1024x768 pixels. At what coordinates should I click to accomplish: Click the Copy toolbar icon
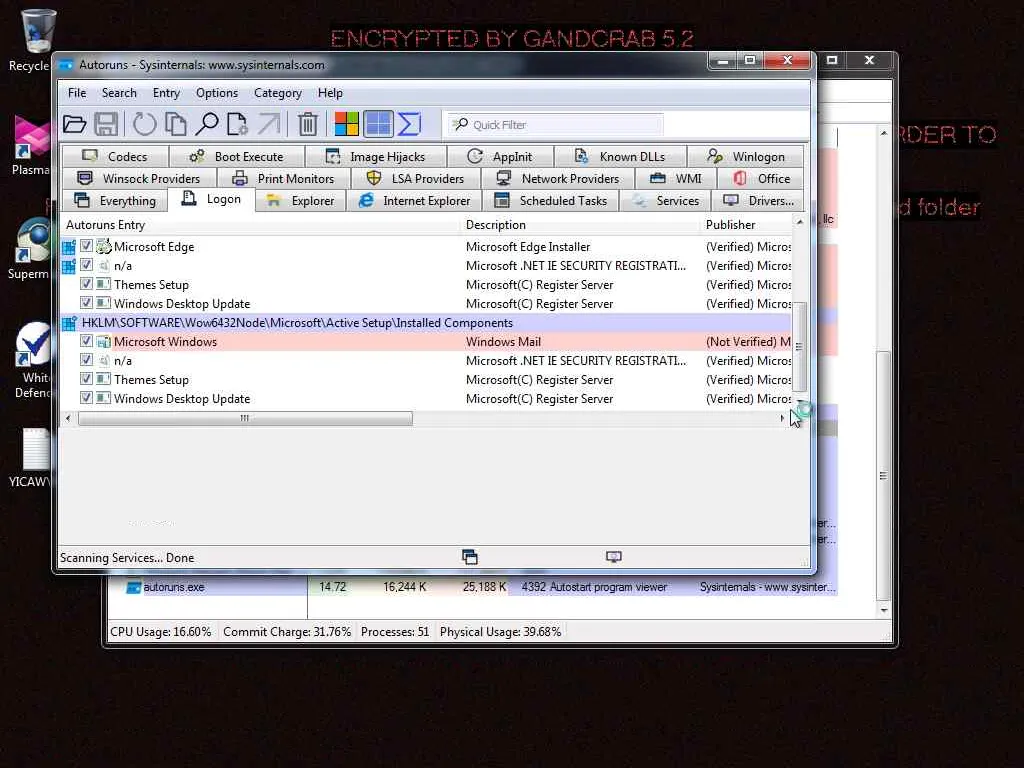(x=176, y=124)
